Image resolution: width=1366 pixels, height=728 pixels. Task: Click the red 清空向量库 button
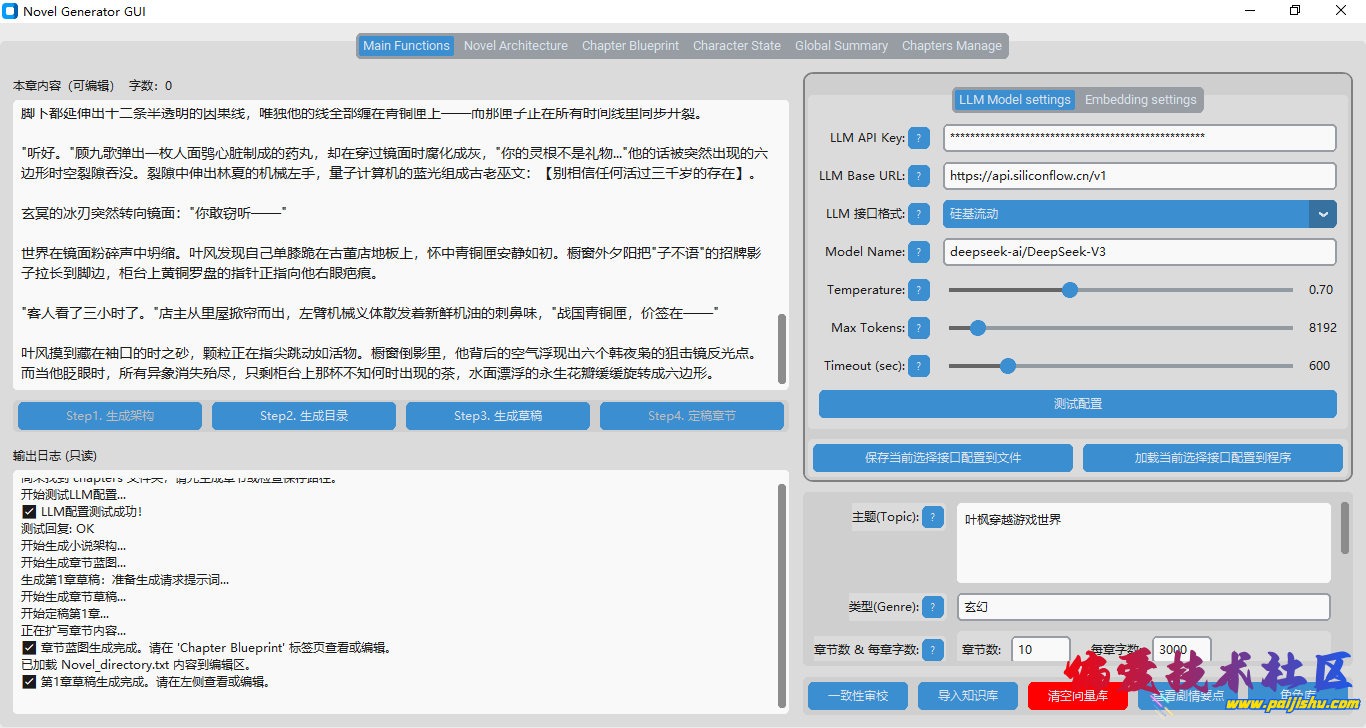point(1077,695)
